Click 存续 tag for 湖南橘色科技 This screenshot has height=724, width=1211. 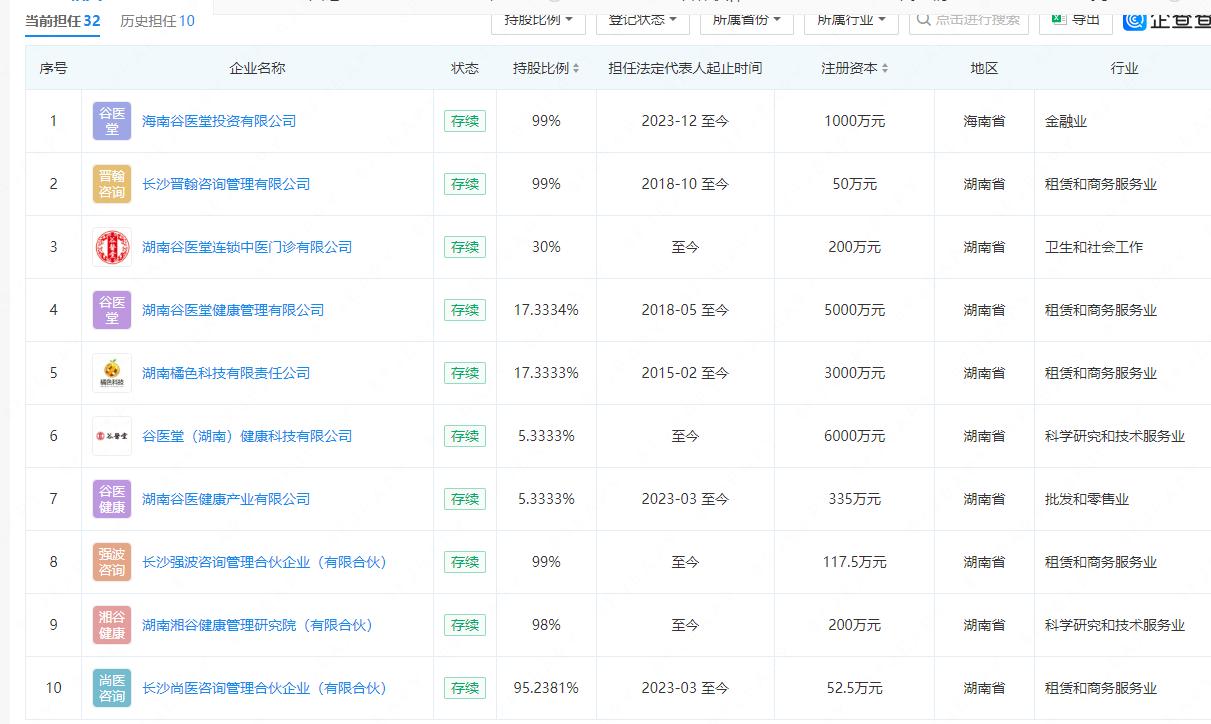coord(465,373)
